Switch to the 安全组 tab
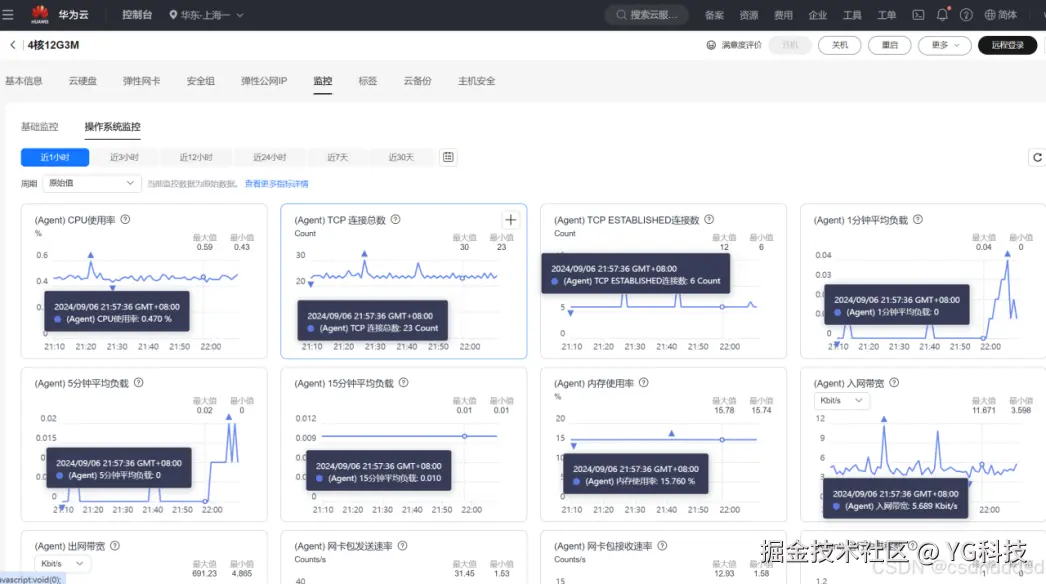Viewport: 1046px width, 584px height. click(x=201, y=81)
